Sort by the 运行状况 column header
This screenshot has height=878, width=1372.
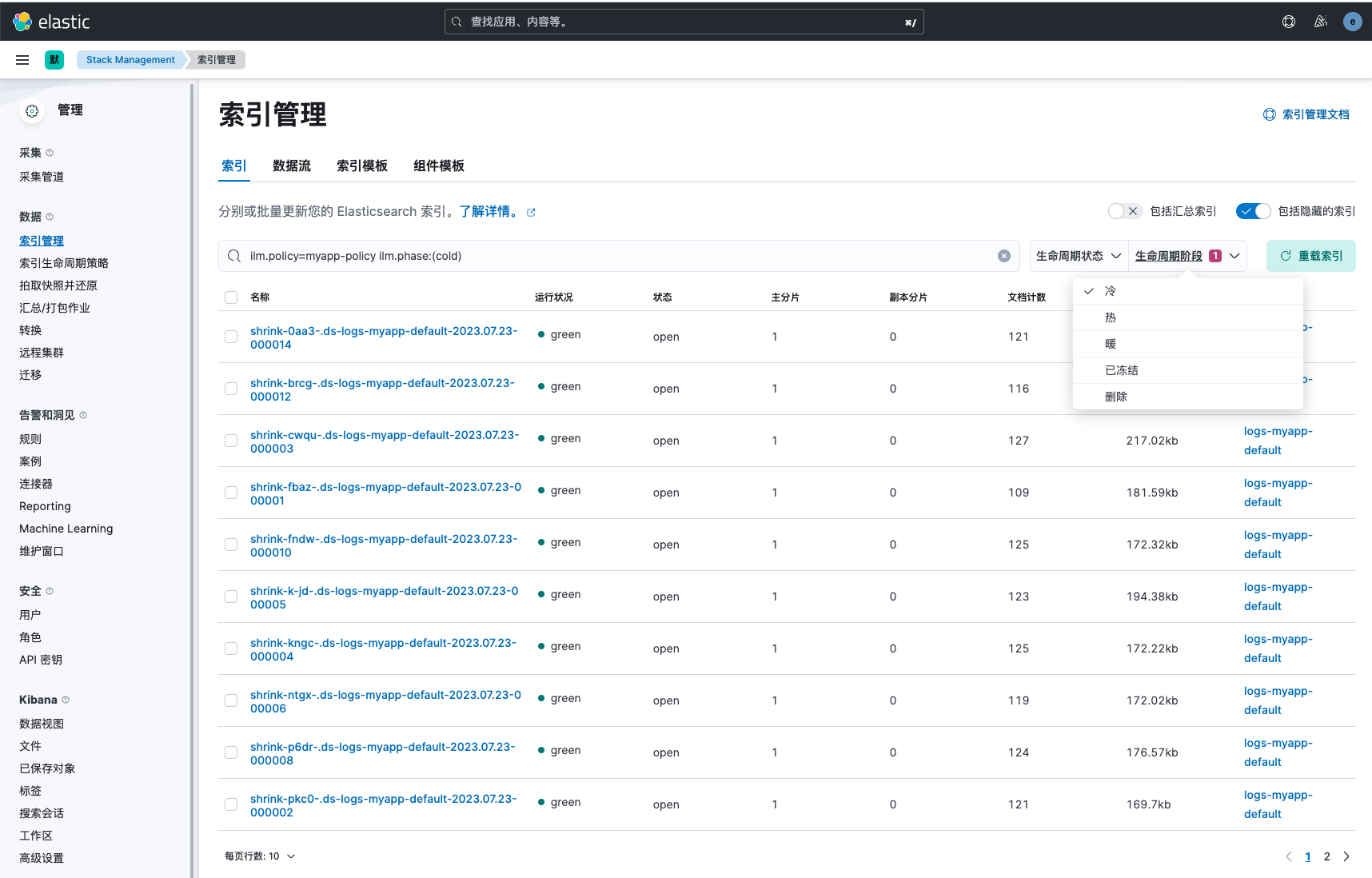[554, 297]
